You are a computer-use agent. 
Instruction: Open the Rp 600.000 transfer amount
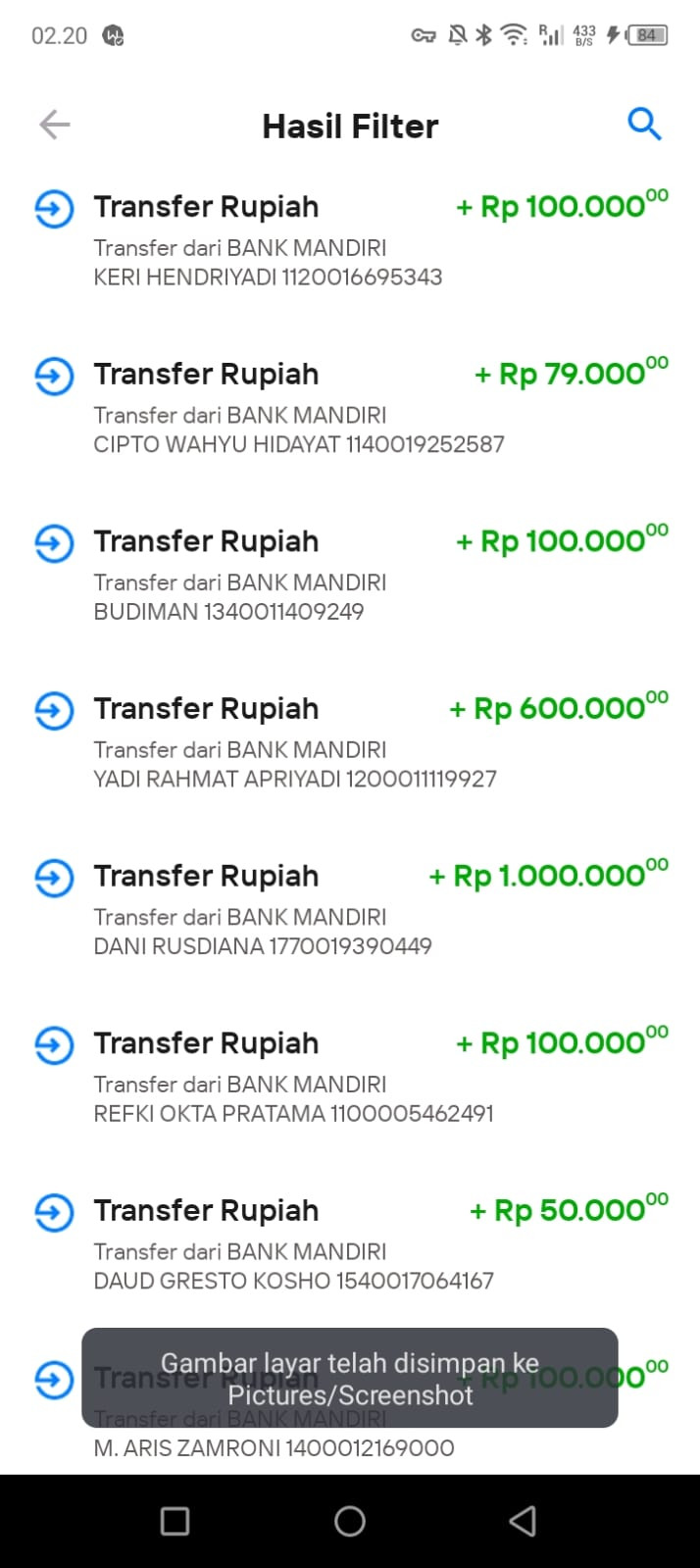click(559, 707)
